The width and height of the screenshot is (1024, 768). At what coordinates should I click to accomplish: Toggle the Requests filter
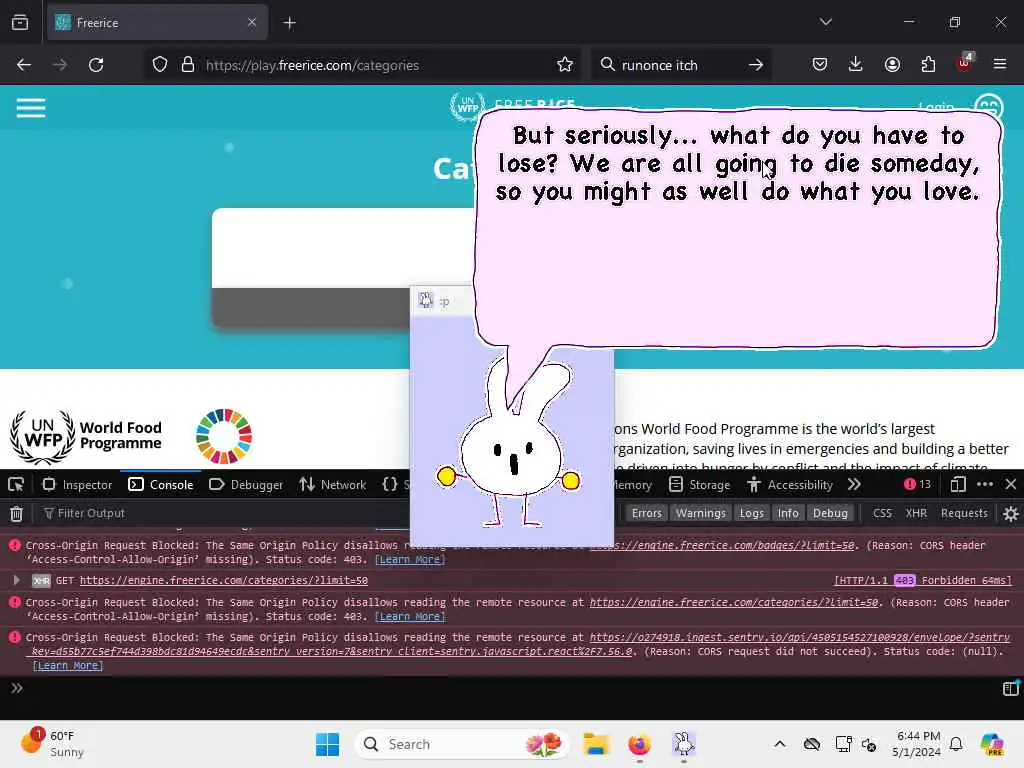click(x=964, y=513)
